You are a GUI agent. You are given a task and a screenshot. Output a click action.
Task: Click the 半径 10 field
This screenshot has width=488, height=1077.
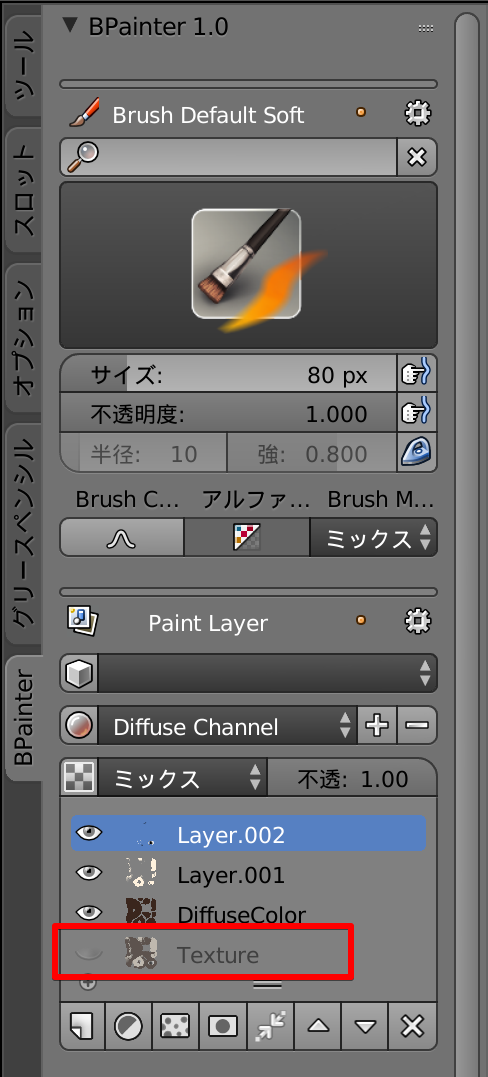coord(144,453)
